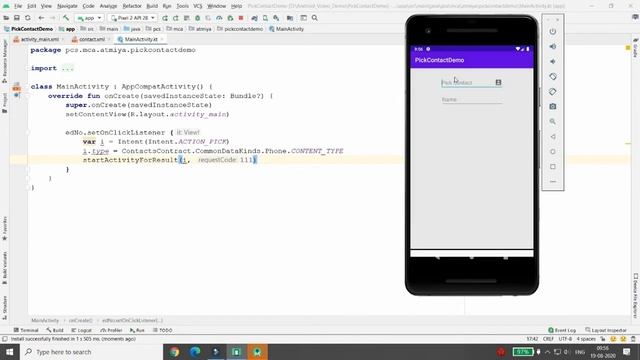Screen dimensions: 640x360
Task: Collapse the setOnClickListener lambda fold marker
Action: (x=28, y=132)
